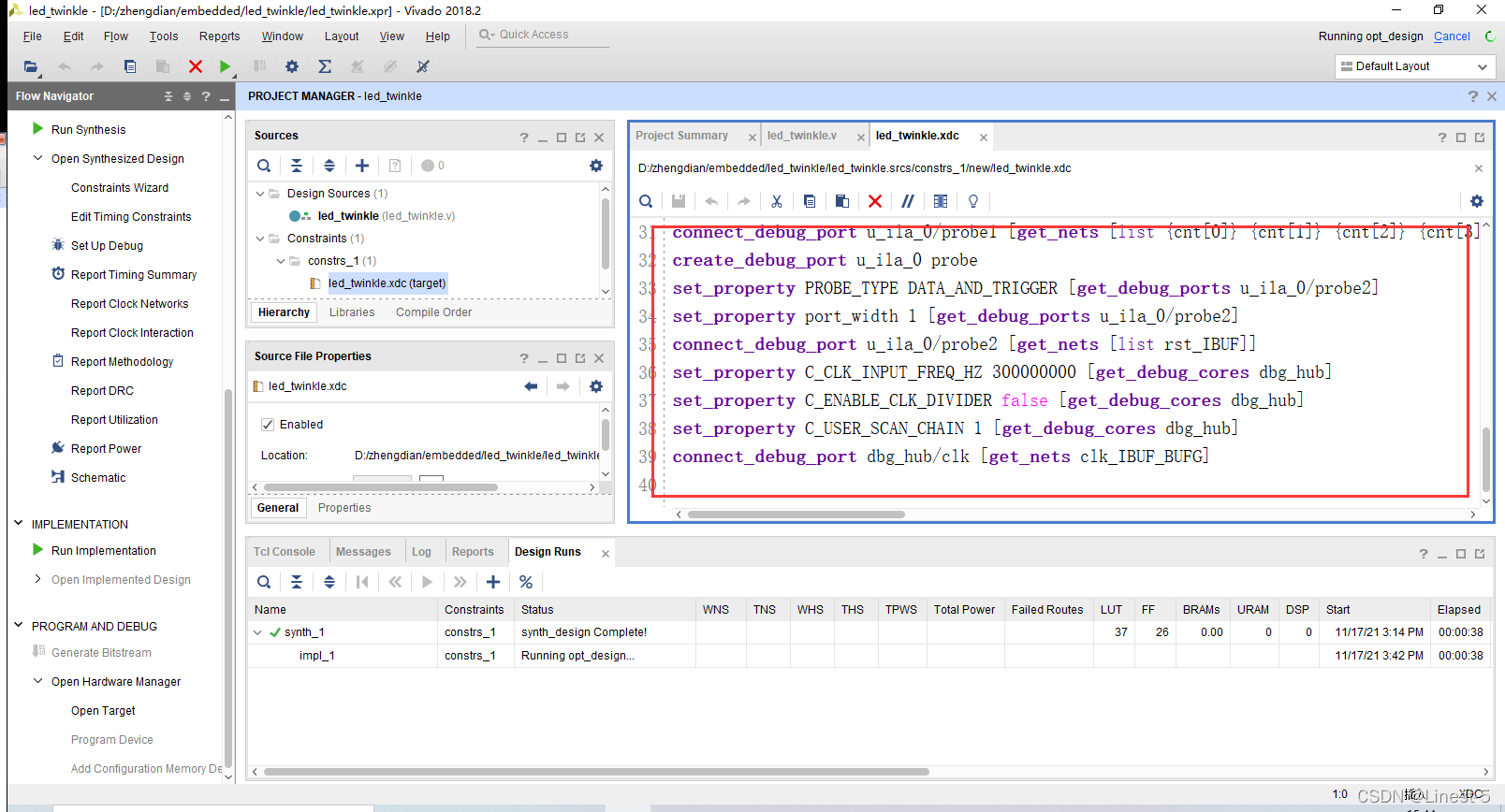The image size is (1505, 812).
Task: Click Run Implementation in Flow Navigator
Action: tap(104, 551)
